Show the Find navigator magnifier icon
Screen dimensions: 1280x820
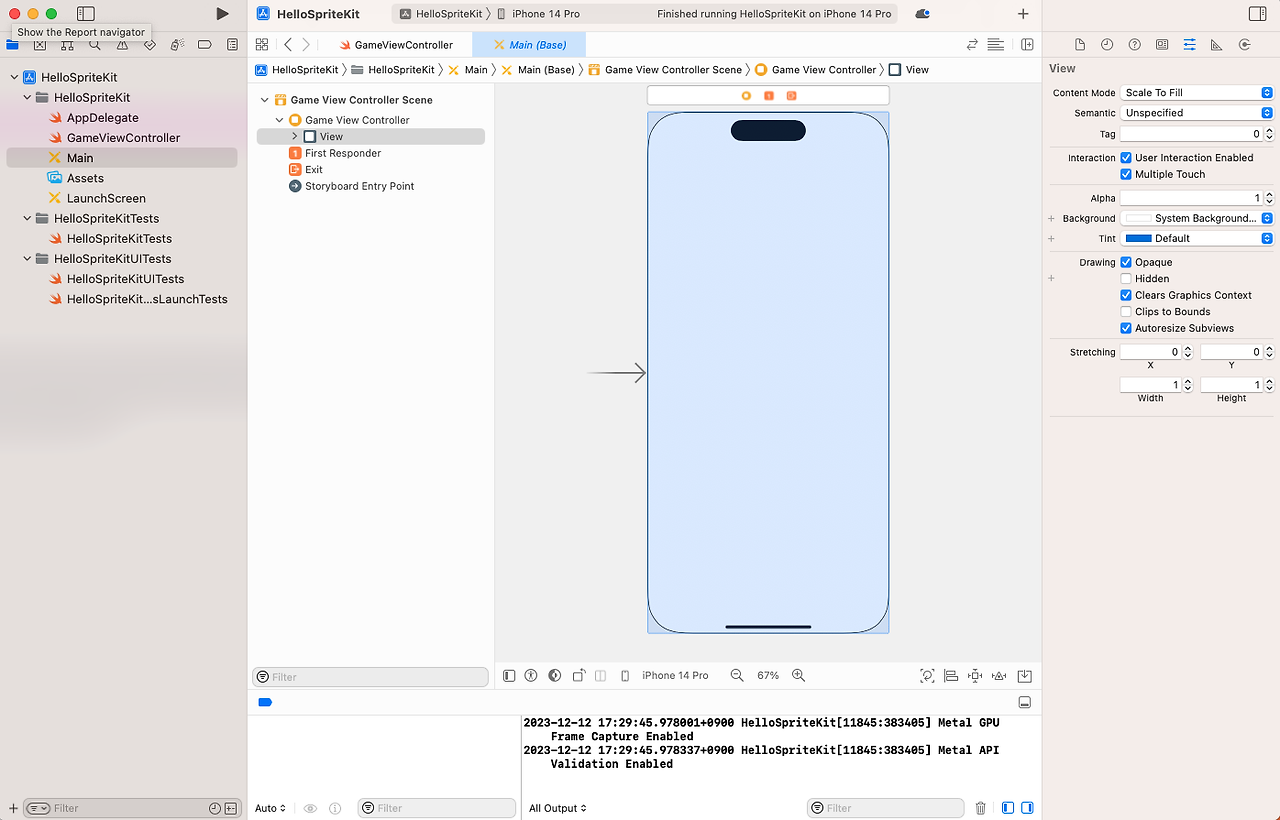94,45
